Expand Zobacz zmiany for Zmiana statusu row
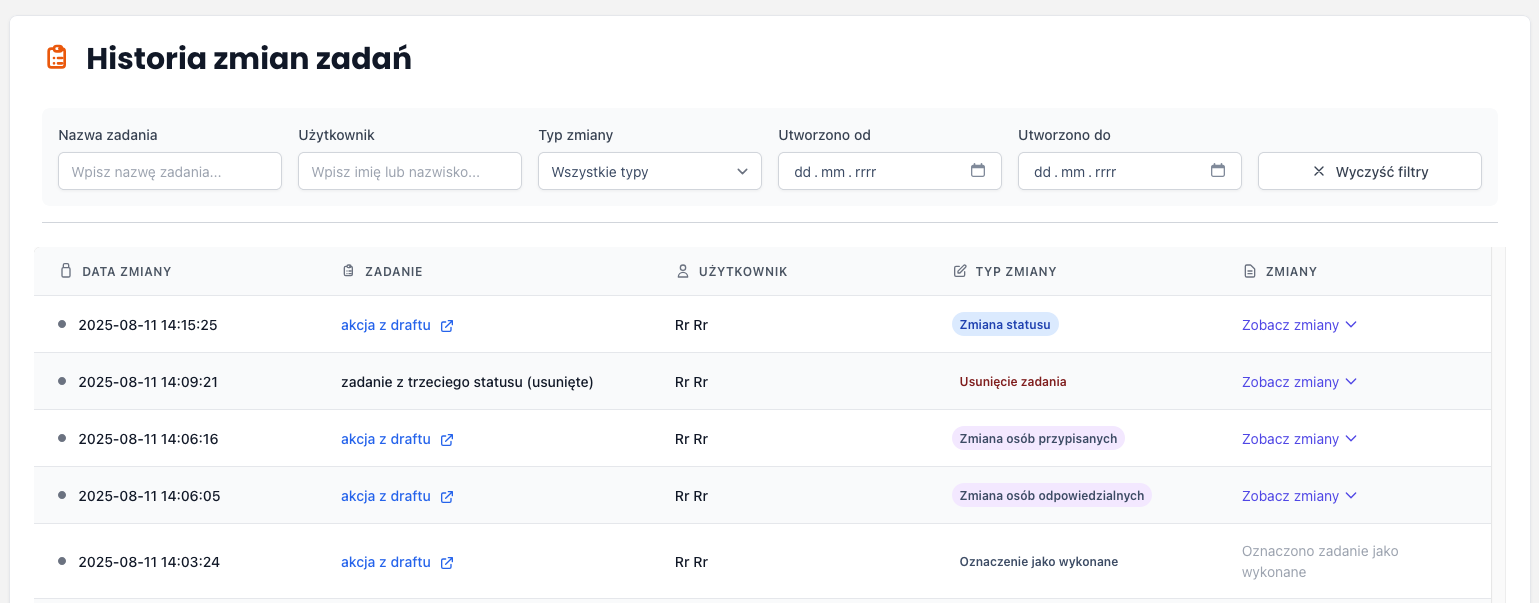The height and width of the screenshot is (603, 1539). click(1298, 325)
